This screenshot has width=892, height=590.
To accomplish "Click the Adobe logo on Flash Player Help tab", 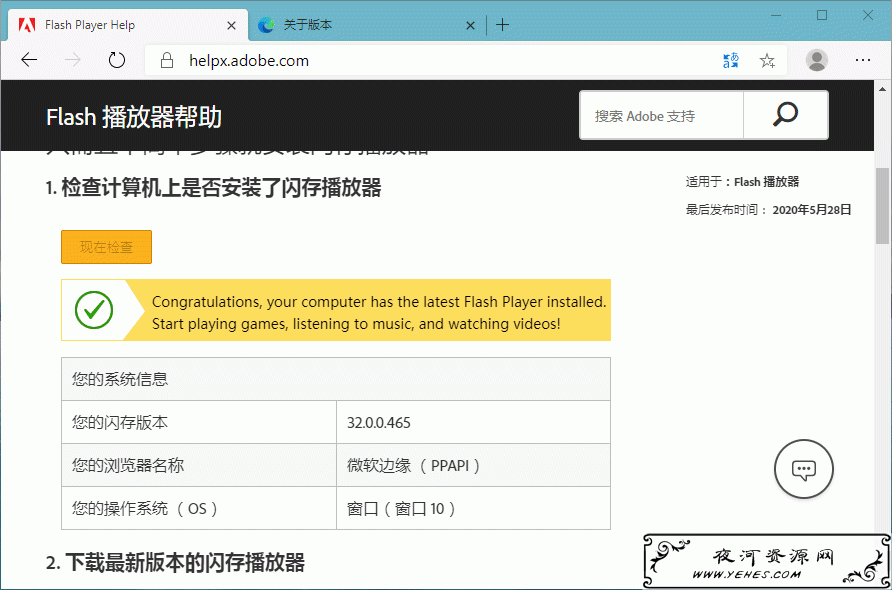I will 27,25.
